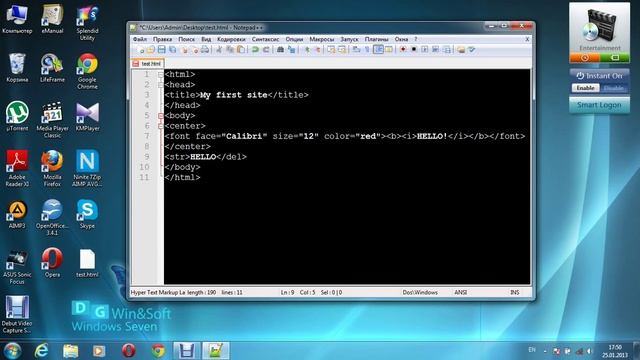Image resolution: width=640 pixels, height=360 pixels.
Task: Click the Google Chrome desktop icon
Action: 87,71
